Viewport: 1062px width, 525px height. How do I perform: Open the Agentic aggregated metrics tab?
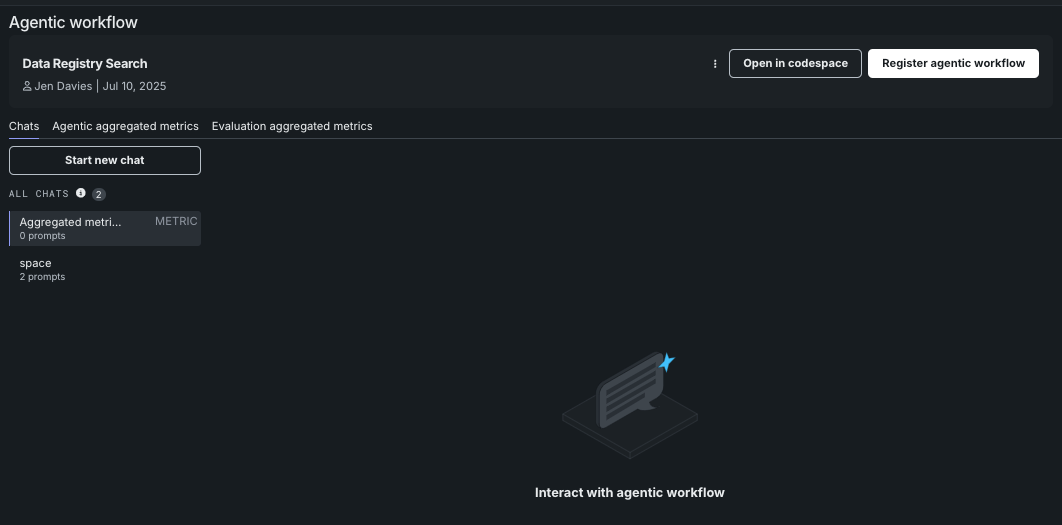click(125, 126)
